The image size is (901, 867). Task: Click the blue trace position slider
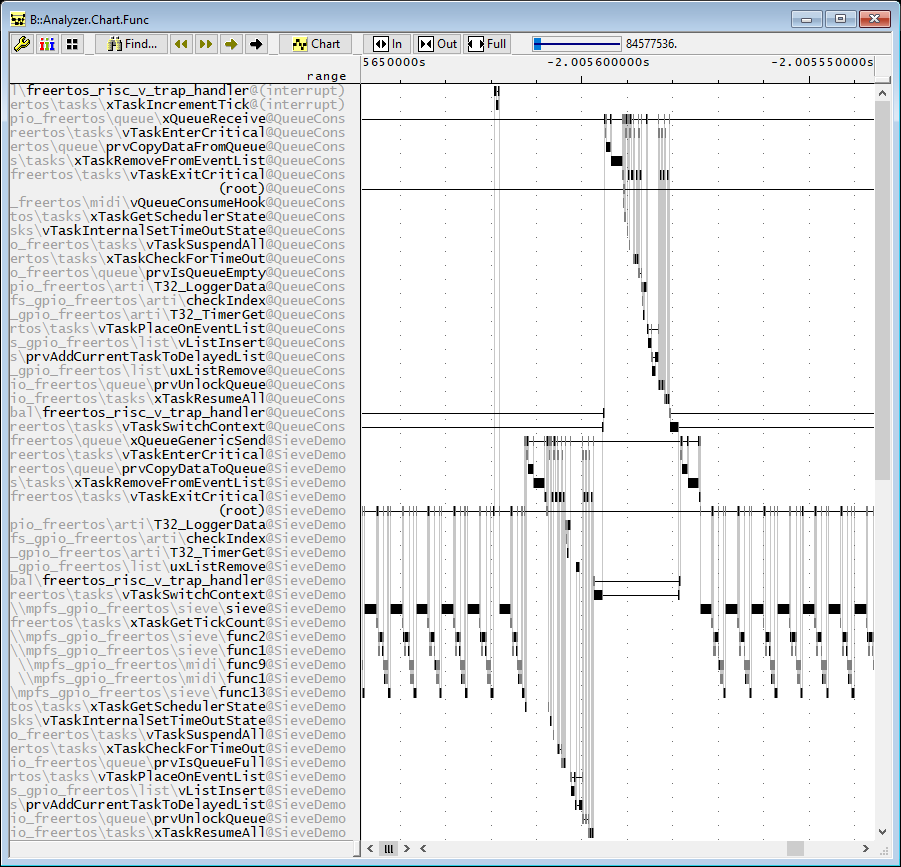click(577, 44)
